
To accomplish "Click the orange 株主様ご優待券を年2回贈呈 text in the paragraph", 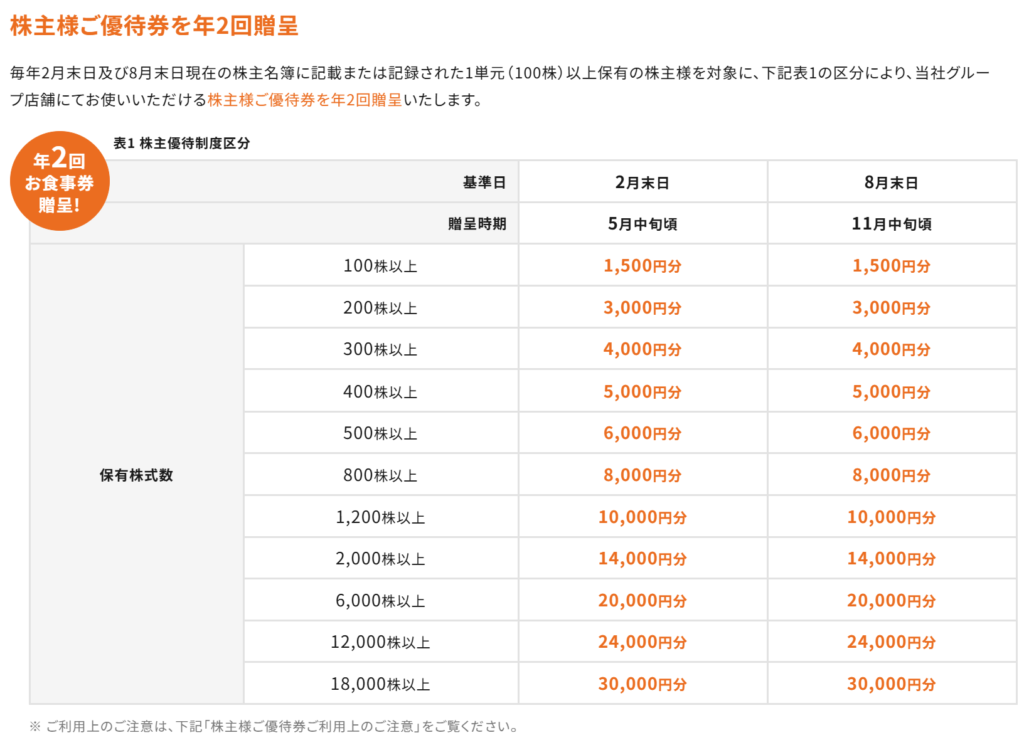I will tap(305, 100).
